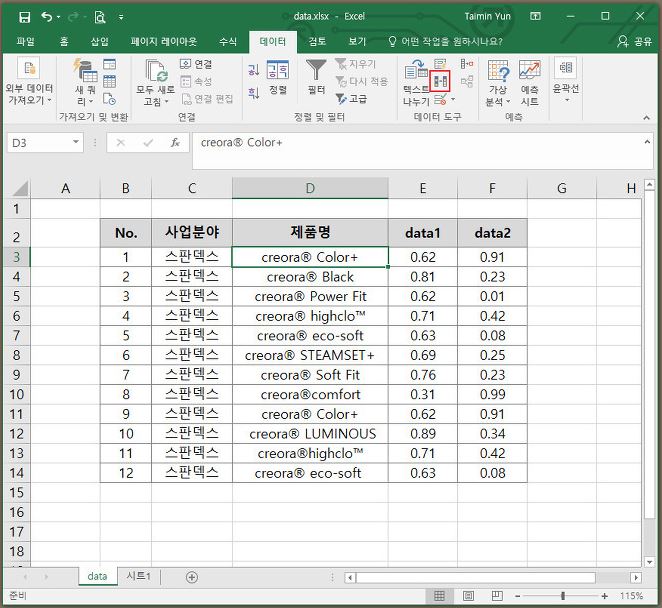
Task: Select row 5 header
Action: point(16,296)
